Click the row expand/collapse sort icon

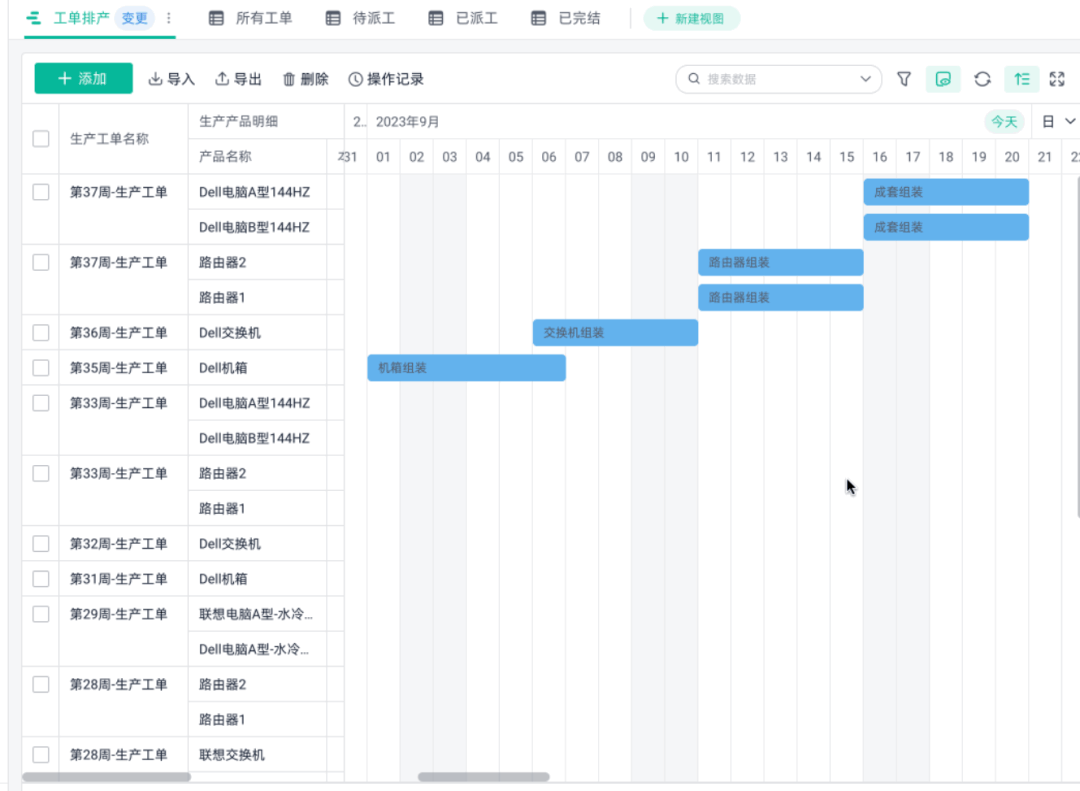click(1021, 79)
